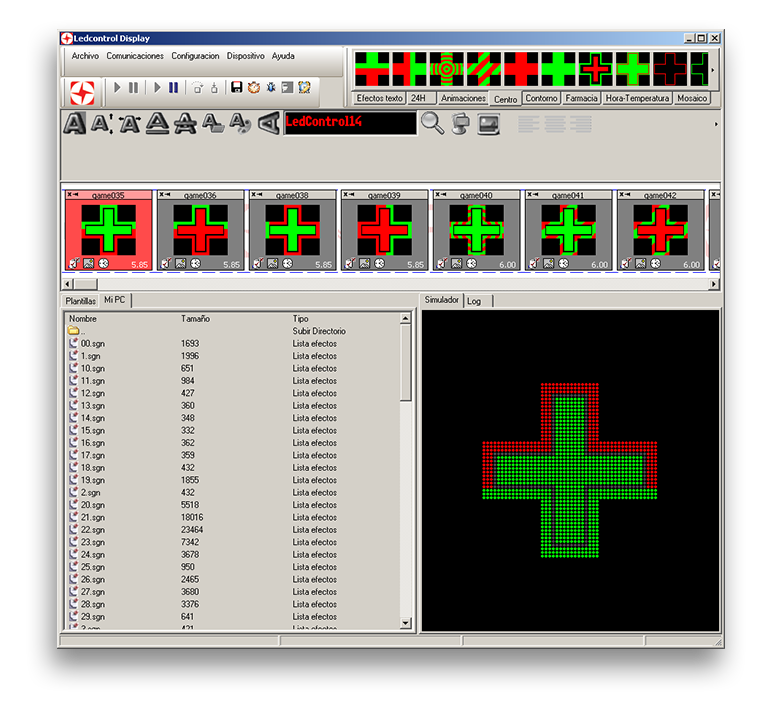This screenshot has height=706, width=780.
Task: Click the Tipo column header
Action: pos(300,318)
